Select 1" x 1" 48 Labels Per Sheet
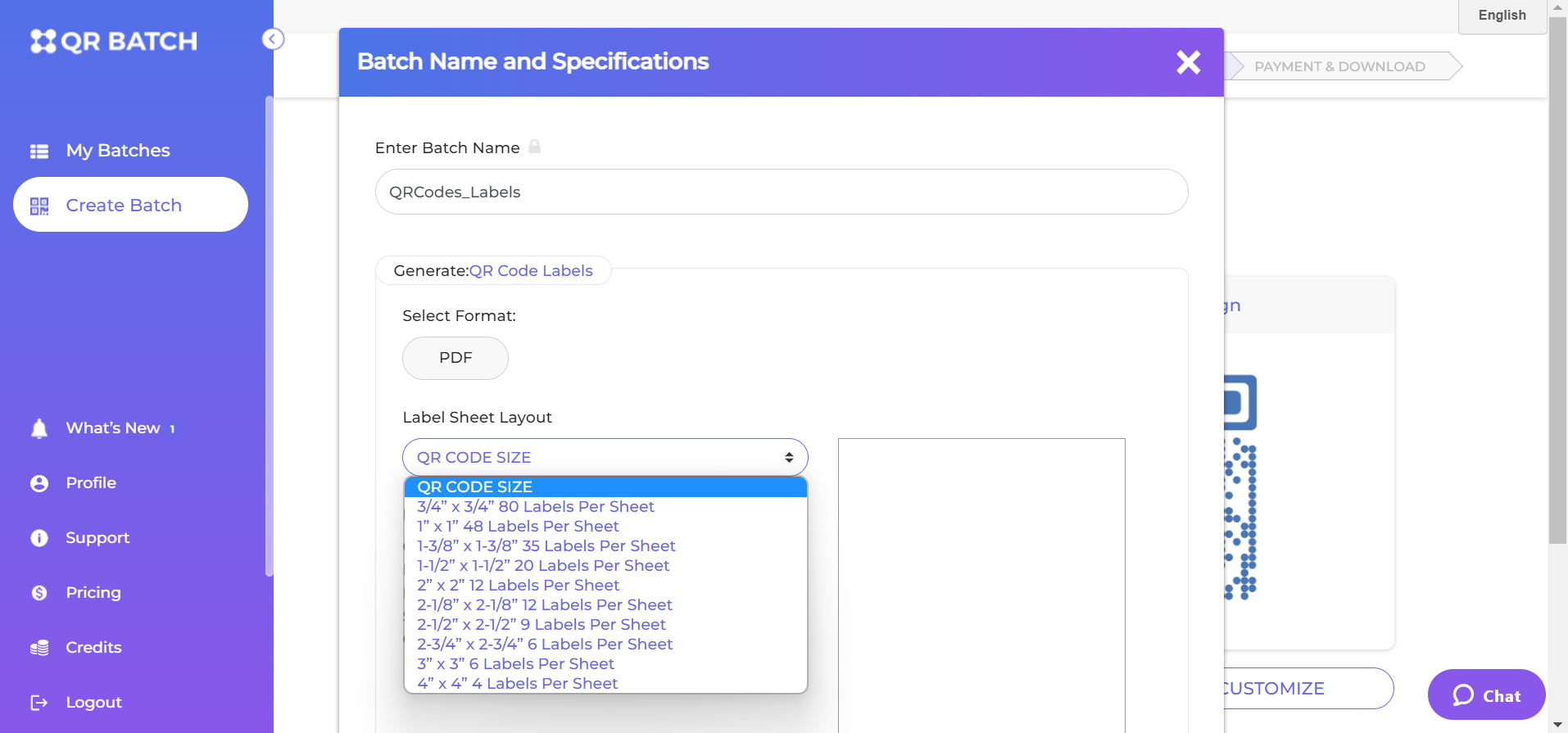This screenshot has width=1568, height=733. click(x=605, y=527)
